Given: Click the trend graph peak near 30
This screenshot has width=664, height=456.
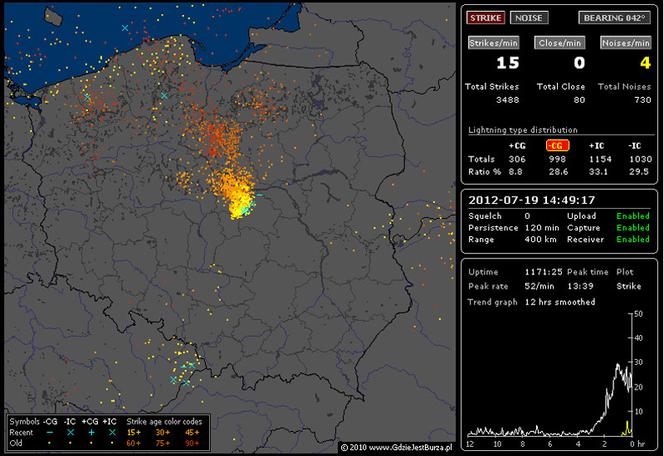Looking at the screenshot, I should (x=618, y=366).
